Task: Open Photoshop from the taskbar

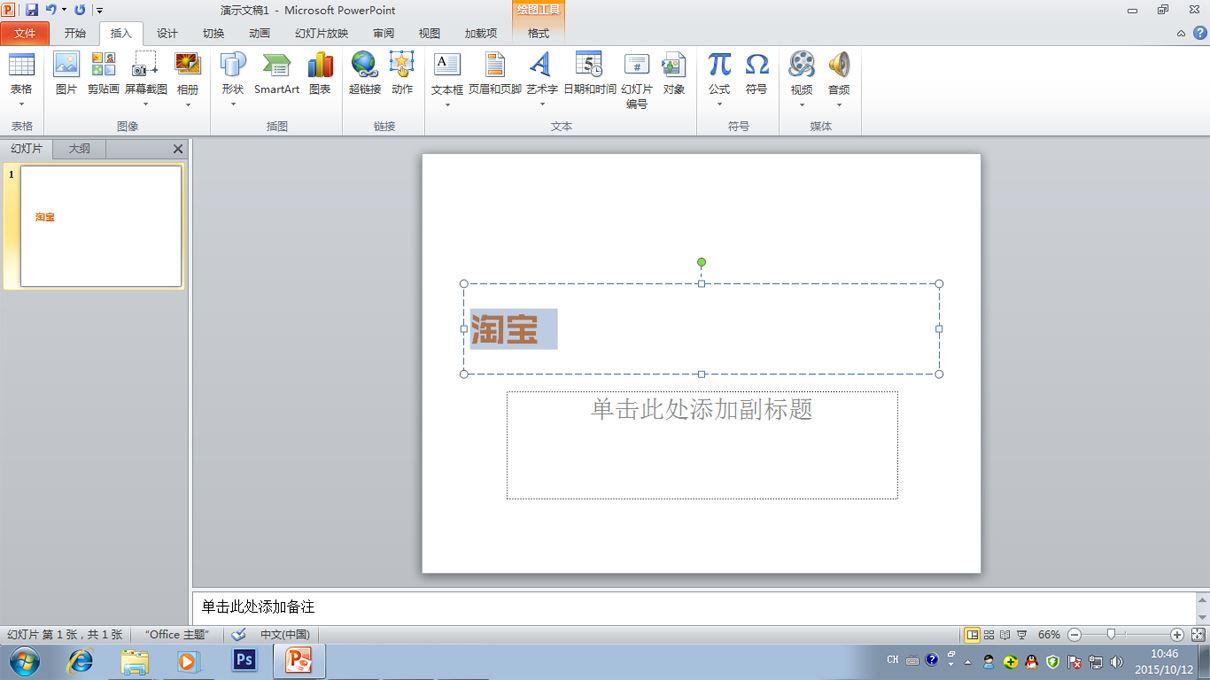Action: tap(244, 661)
